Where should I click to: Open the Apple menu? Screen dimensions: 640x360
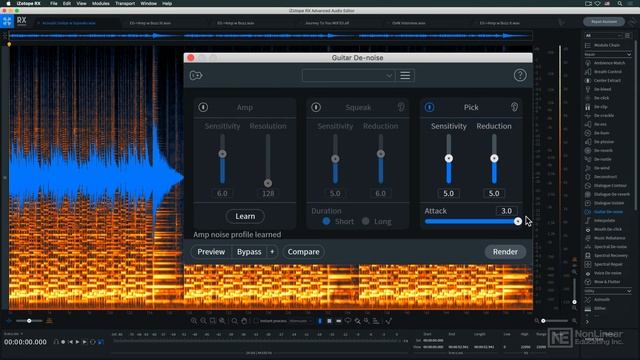(8, 3)
